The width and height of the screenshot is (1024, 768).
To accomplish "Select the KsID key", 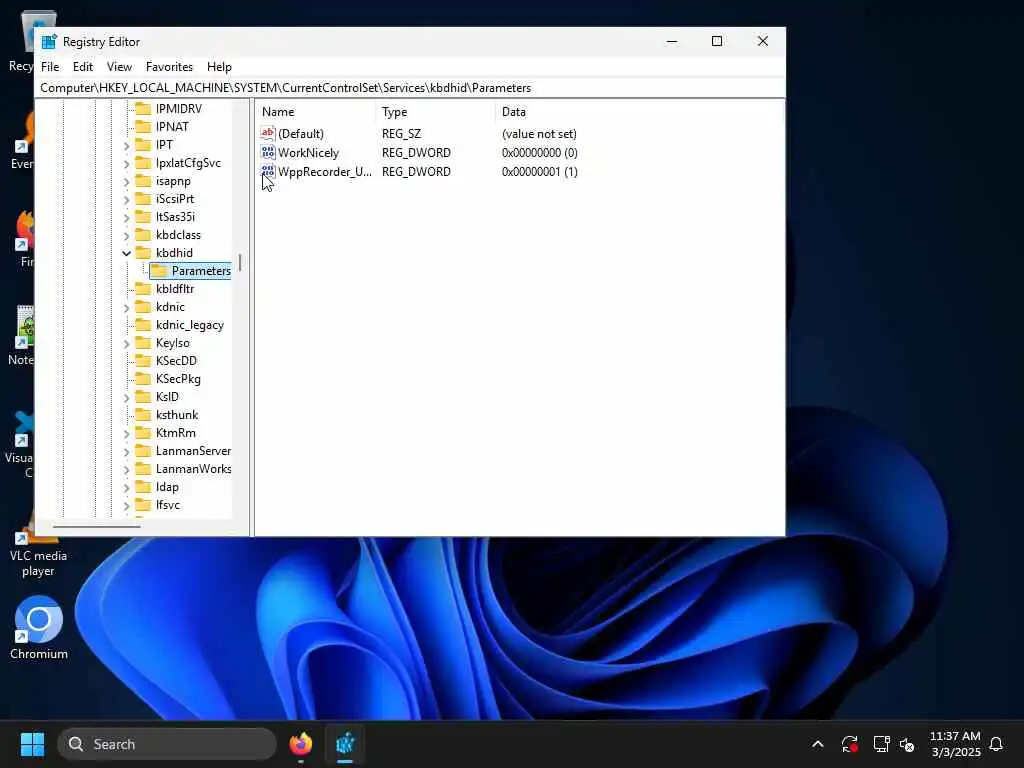I will point(167,396).
